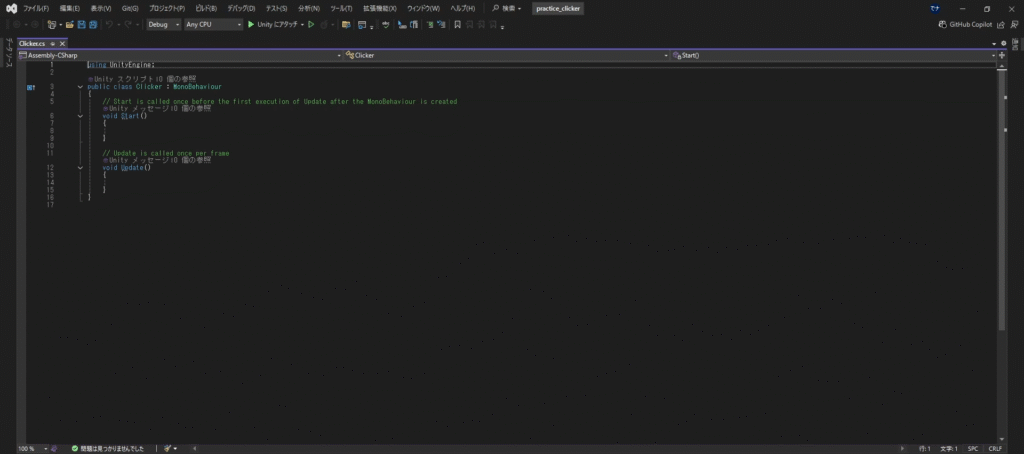Open the プロジェクト(P) menu
The width and height of the screenshot is (1024, 454).
(167, 8)
